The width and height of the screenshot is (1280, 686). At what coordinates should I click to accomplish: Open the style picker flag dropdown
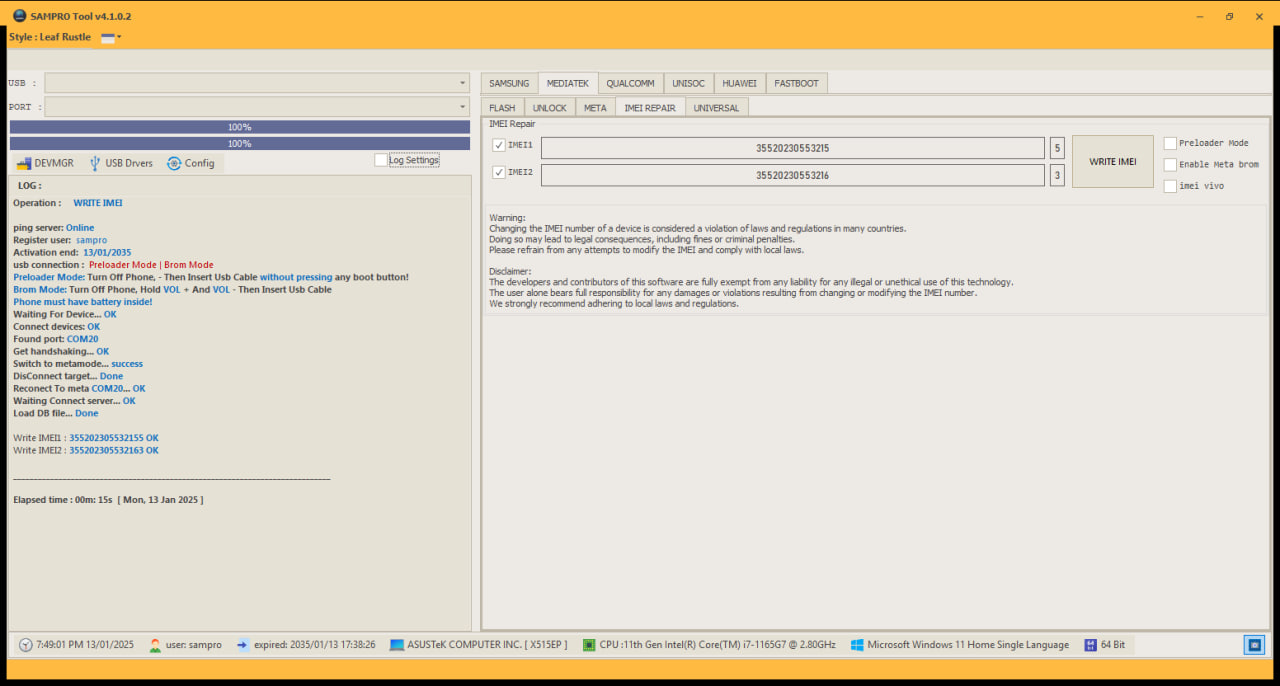111,37
